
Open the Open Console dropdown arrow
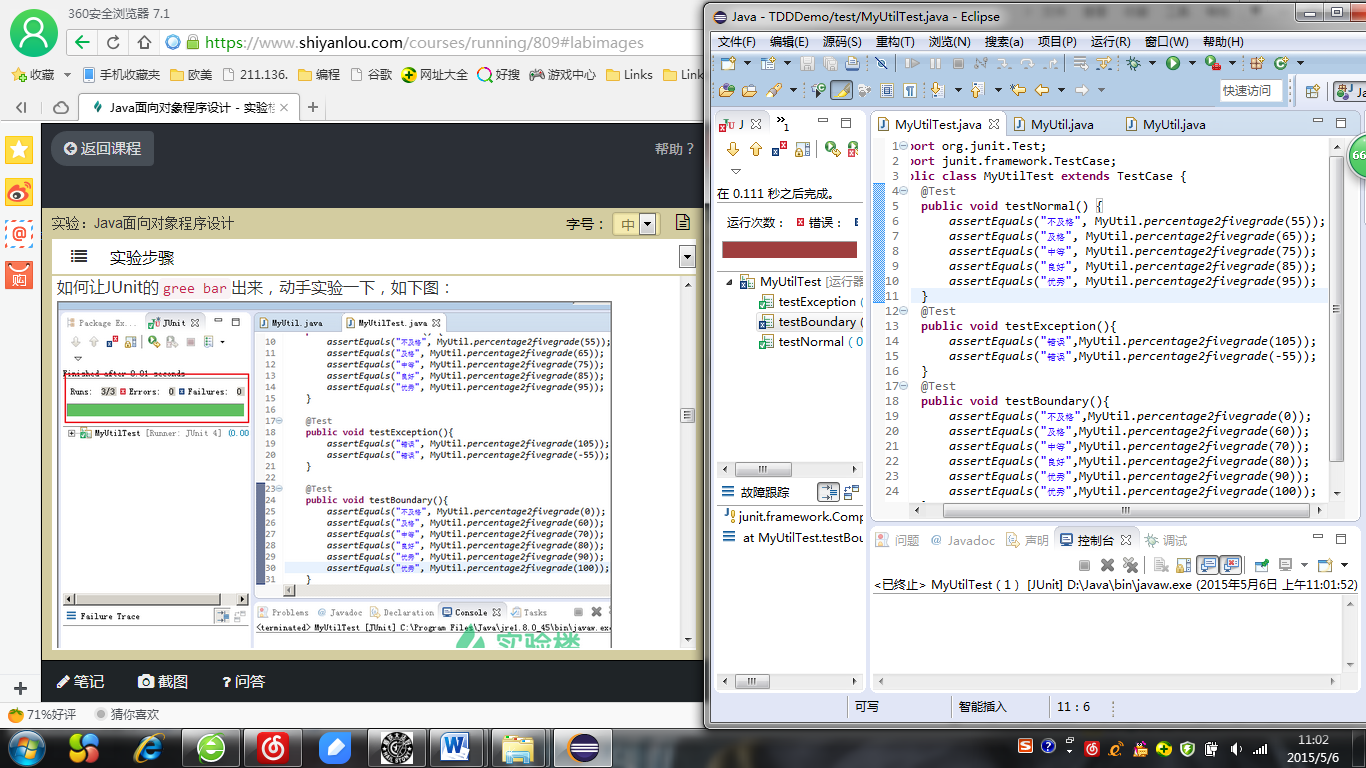1344,565
